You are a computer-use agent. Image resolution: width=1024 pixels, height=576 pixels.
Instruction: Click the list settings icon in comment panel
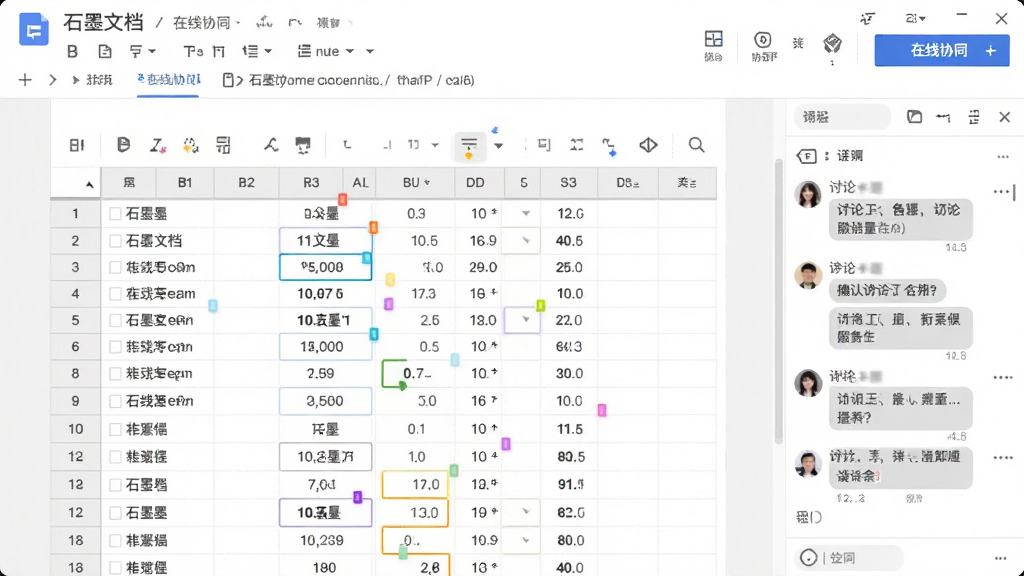974,117
